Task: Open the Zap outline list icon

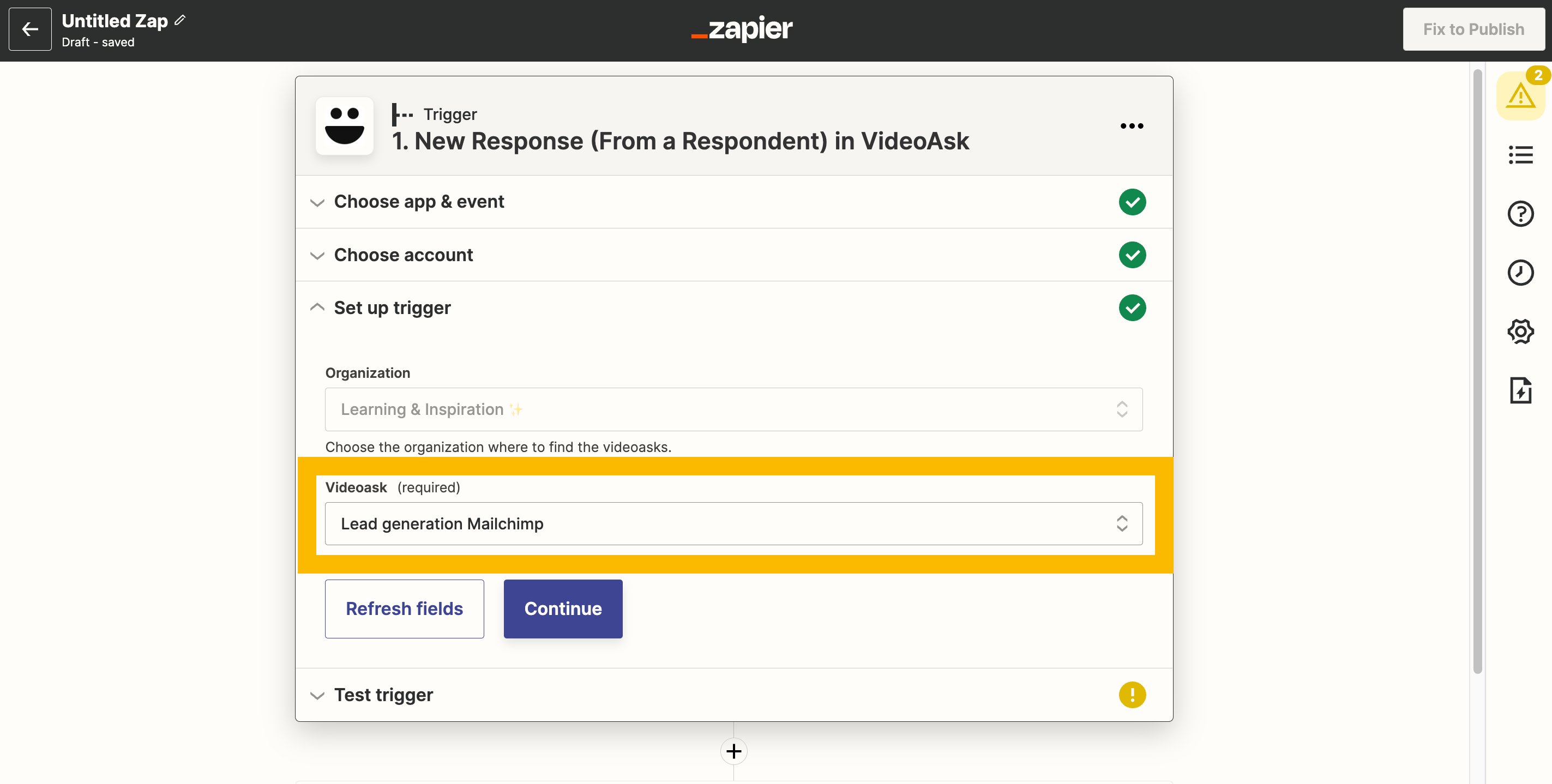Action: pos(1521,155)
